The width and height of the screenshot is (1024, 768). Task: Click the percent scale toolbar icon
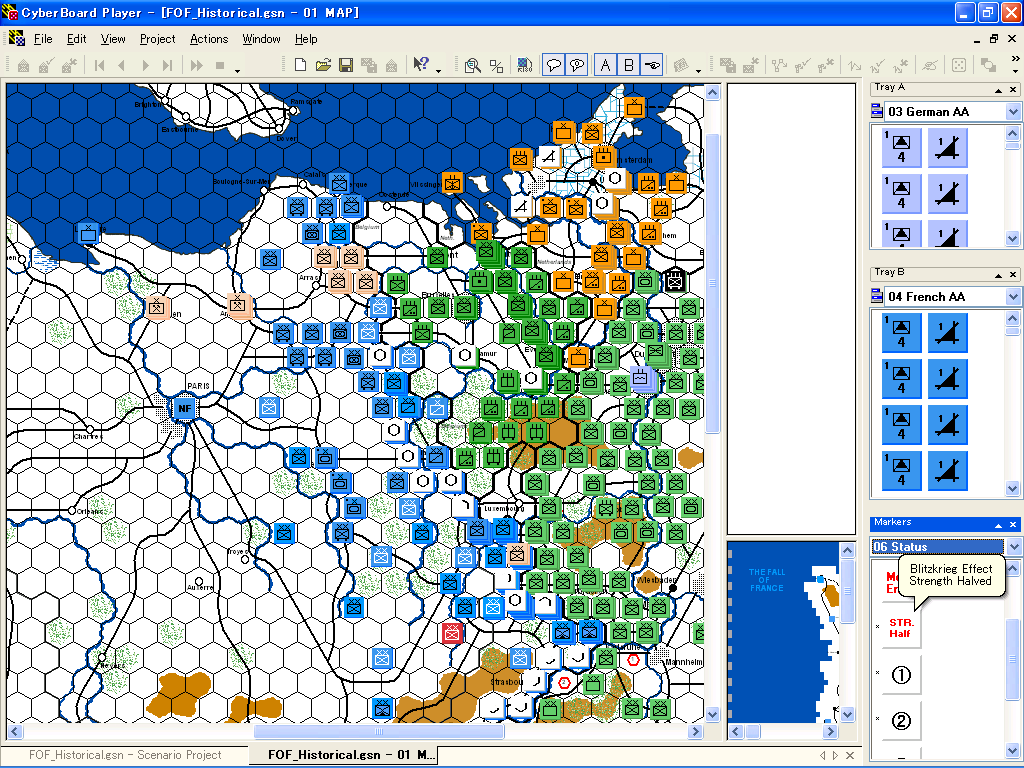pos(496,65)
